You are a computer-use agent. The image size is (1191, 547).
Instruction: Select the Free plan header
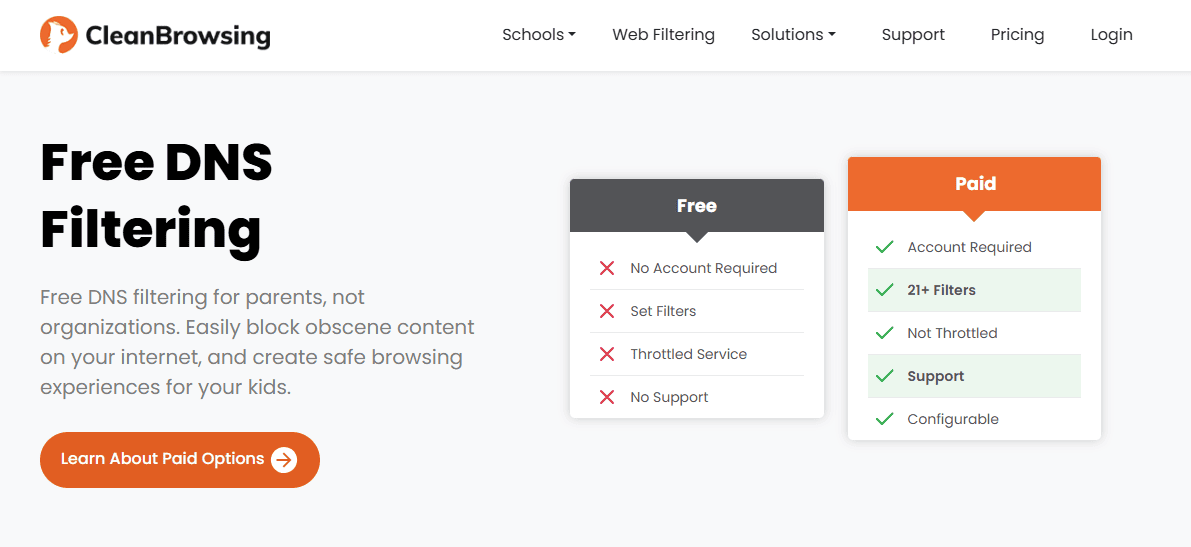[x=697, y=206]
